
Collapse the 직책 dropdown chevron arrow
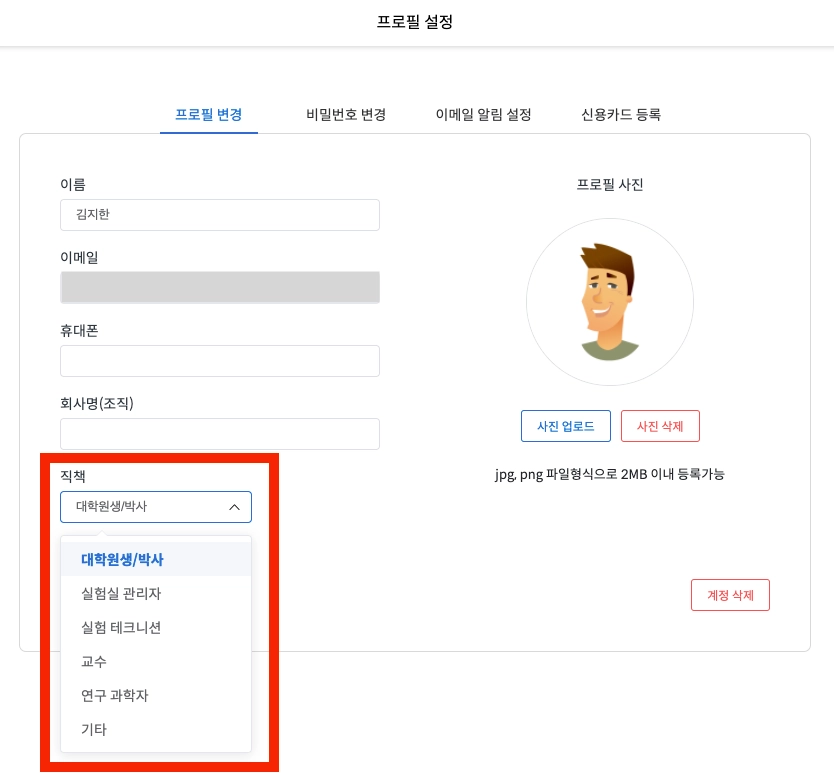pos(234,507)
